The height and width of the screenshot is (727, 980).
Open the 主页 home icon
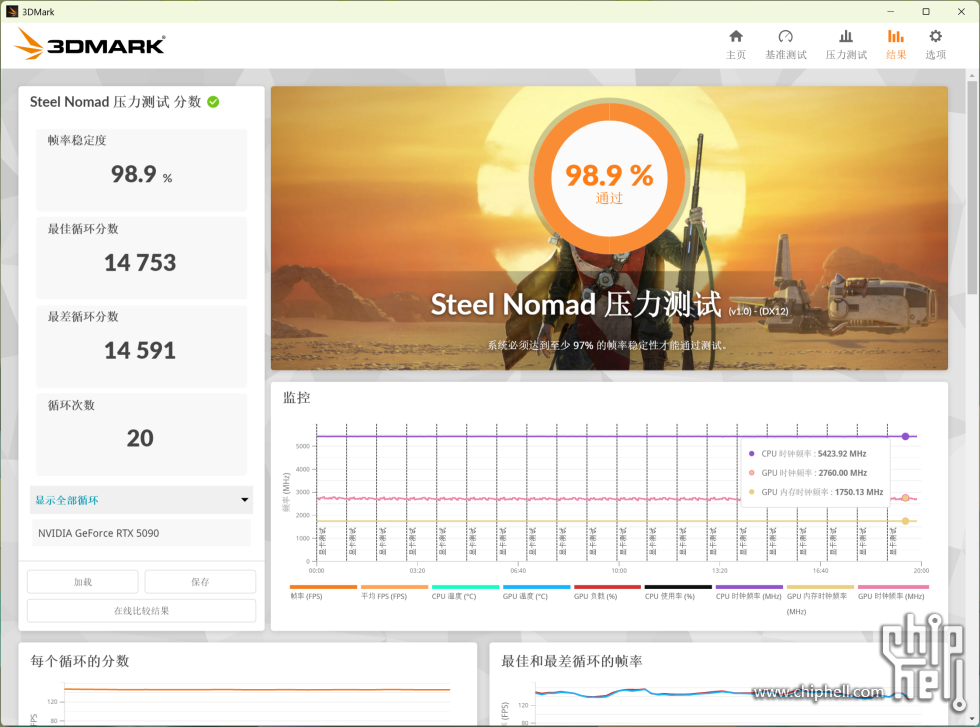(736, 36)
